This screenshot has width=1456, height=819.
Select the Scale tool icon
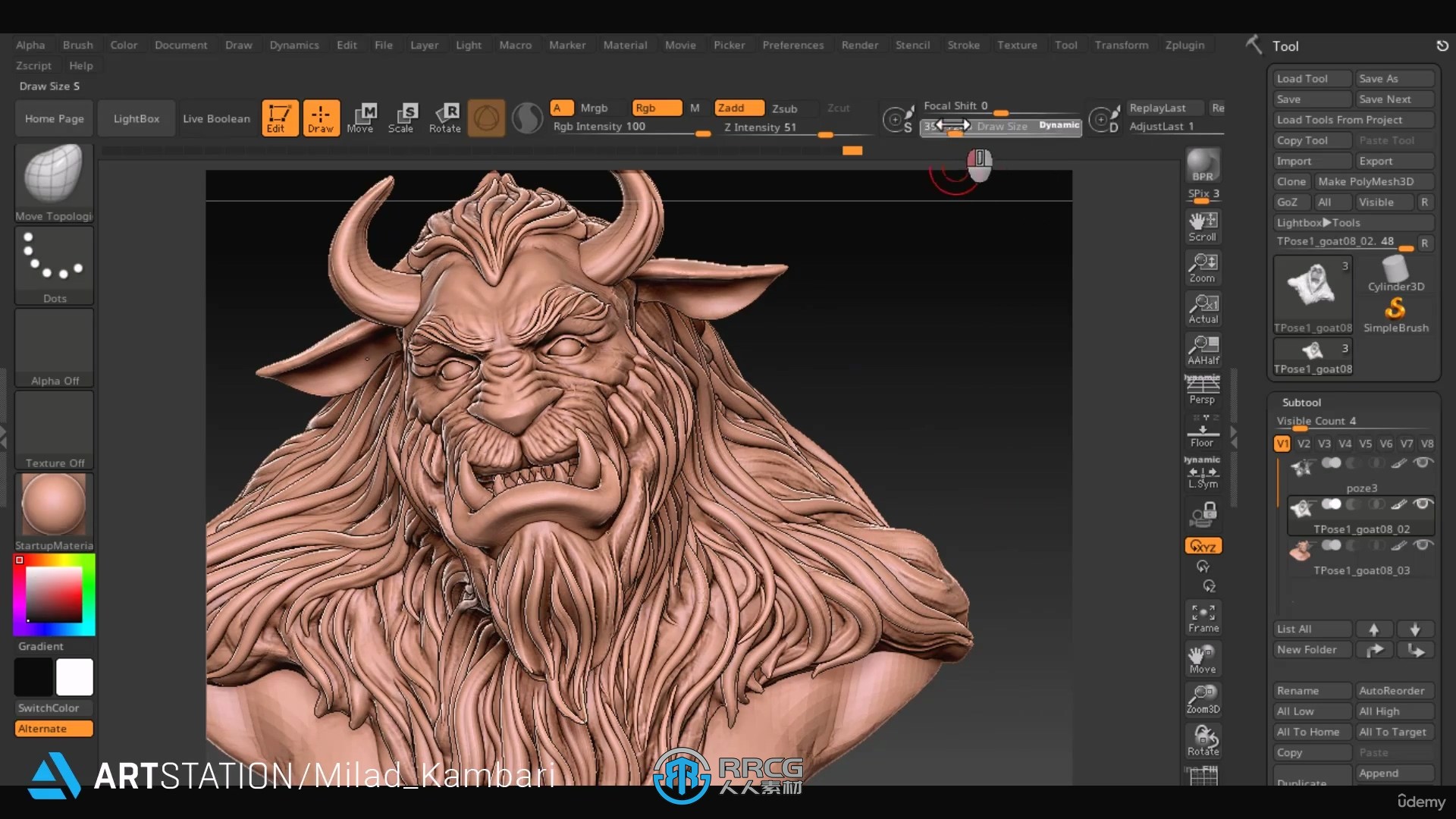click(x=401, y=117)
